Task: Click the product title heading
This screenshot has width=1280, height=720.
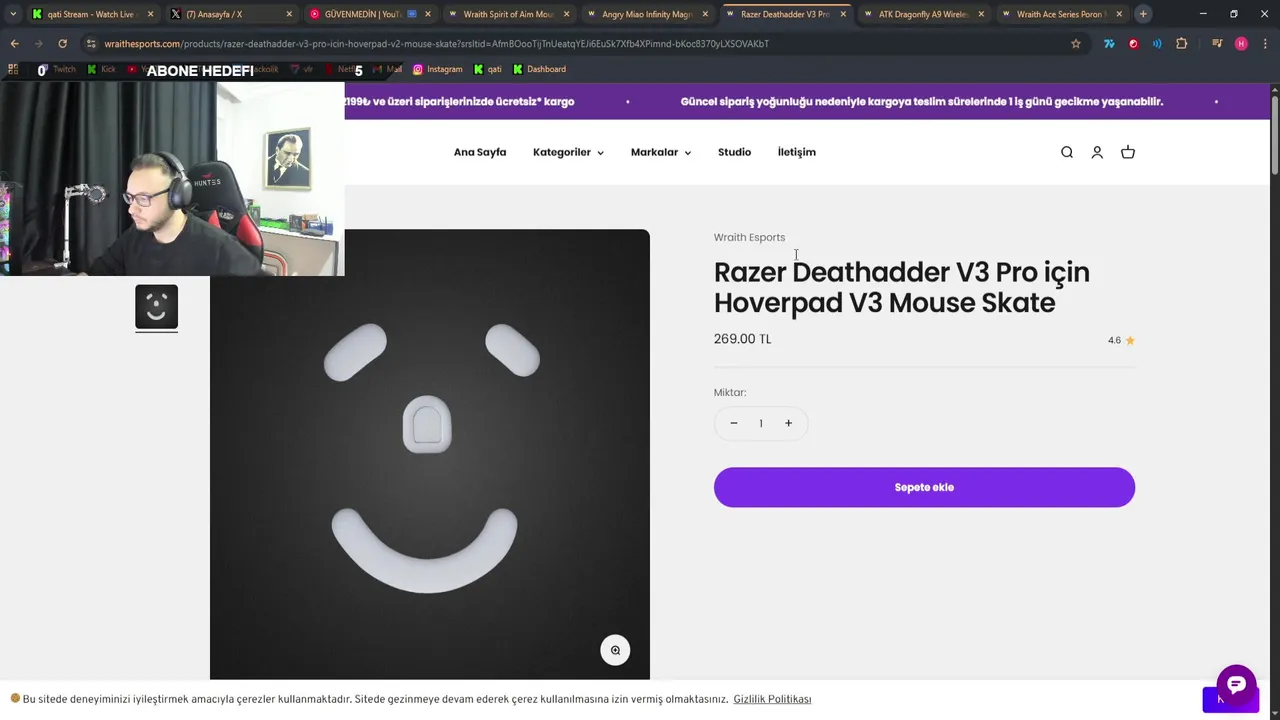Action: tap(901, 287)
